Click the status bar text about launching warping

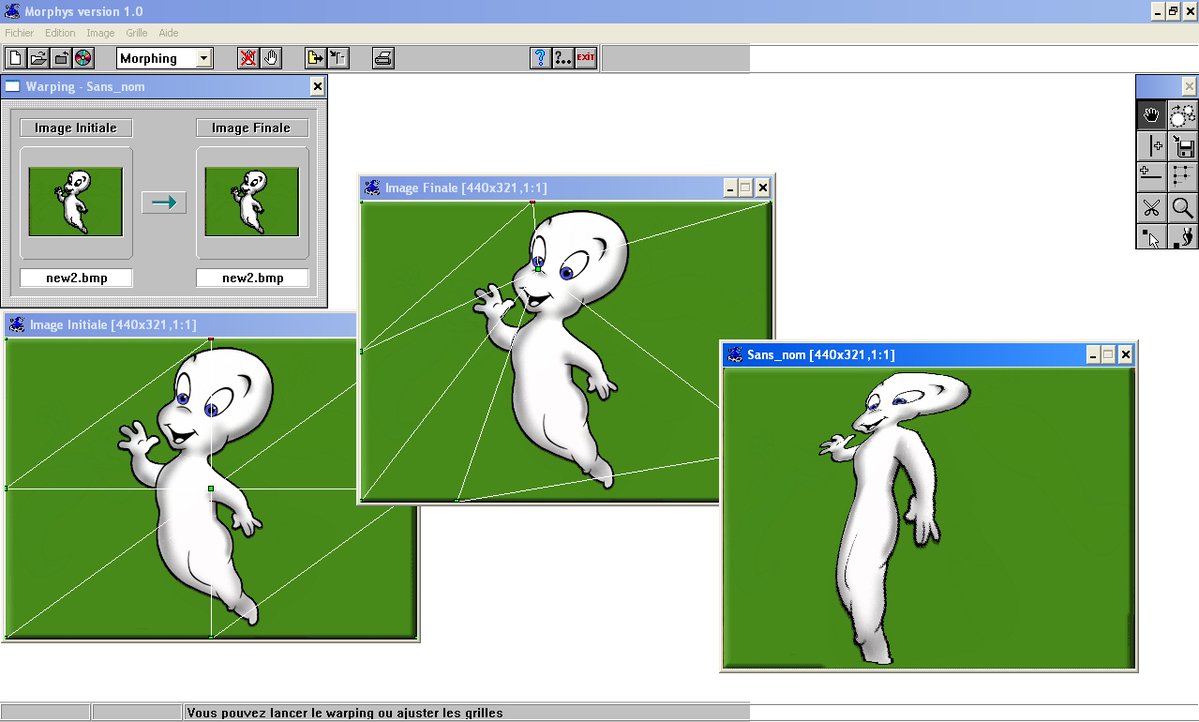coord(344,713)
